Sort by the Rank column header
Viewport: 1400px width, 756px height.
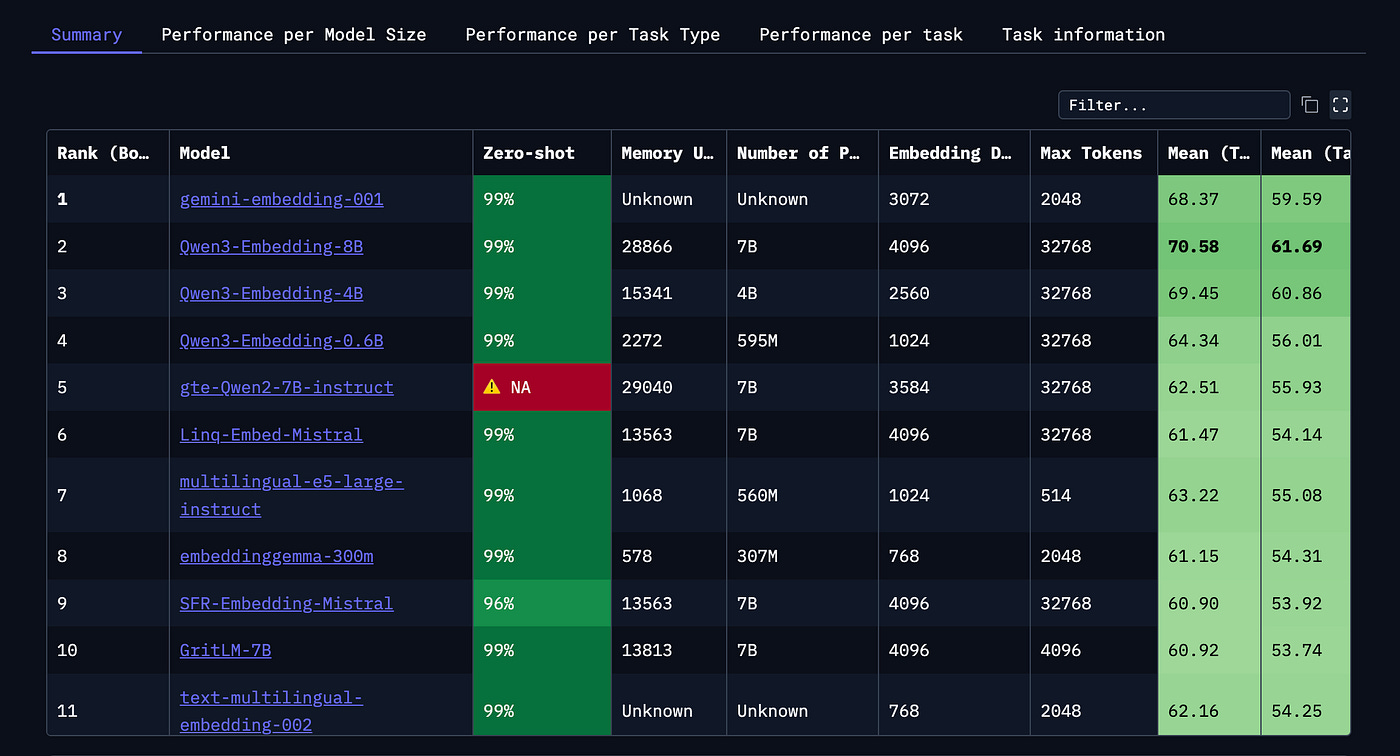pos(108,153)
